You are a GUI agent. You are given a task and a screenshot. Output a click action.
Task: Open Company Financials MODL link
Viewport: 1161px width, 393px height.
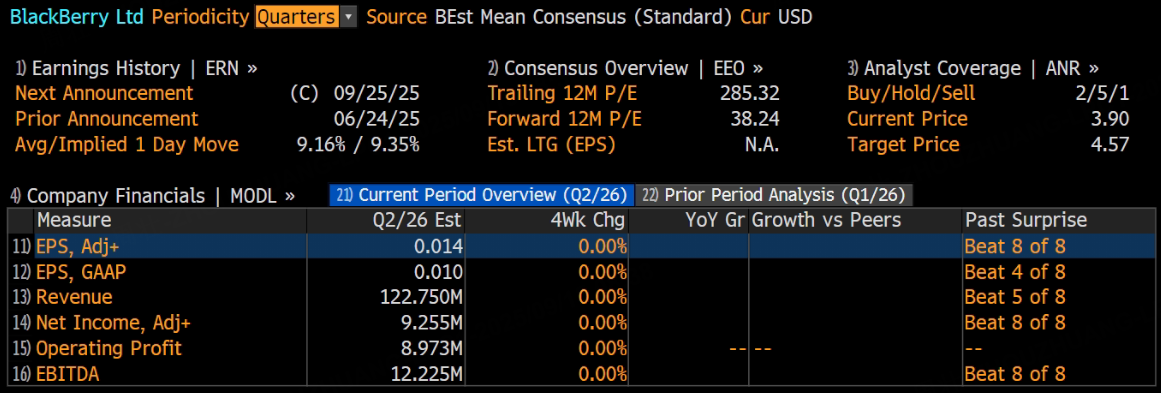point(153,195)
